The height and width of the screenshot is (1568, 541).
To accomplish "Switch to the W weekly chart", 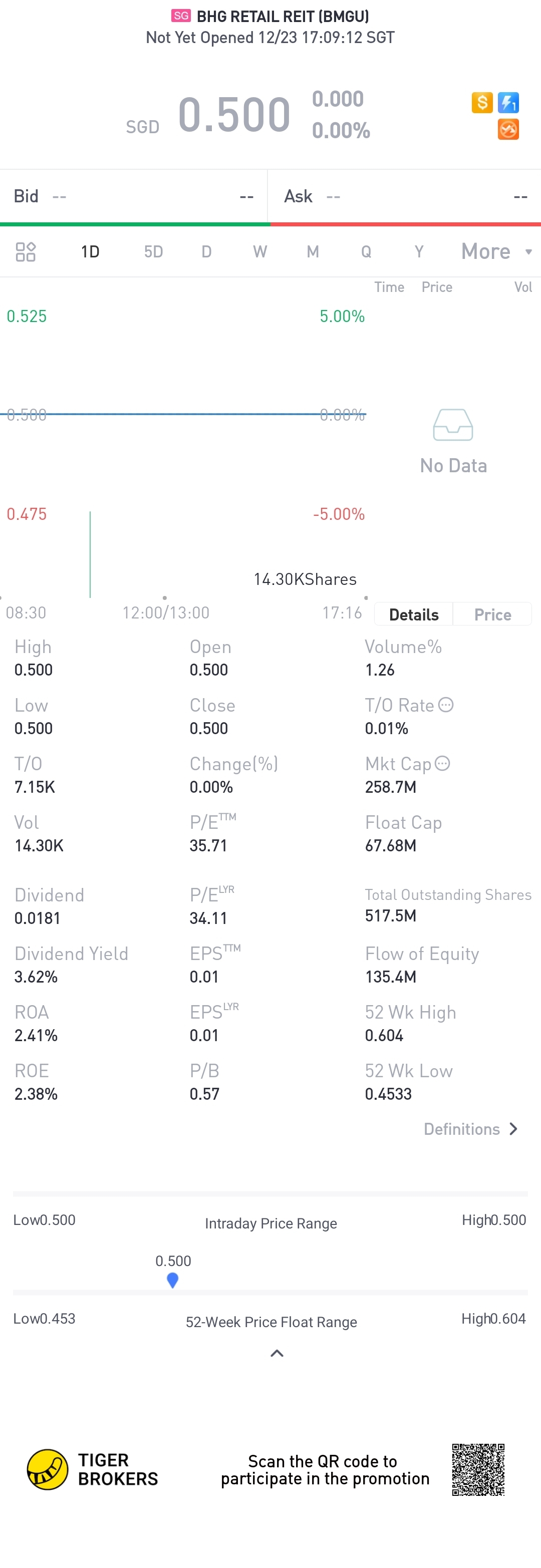I will pos(260,251).
